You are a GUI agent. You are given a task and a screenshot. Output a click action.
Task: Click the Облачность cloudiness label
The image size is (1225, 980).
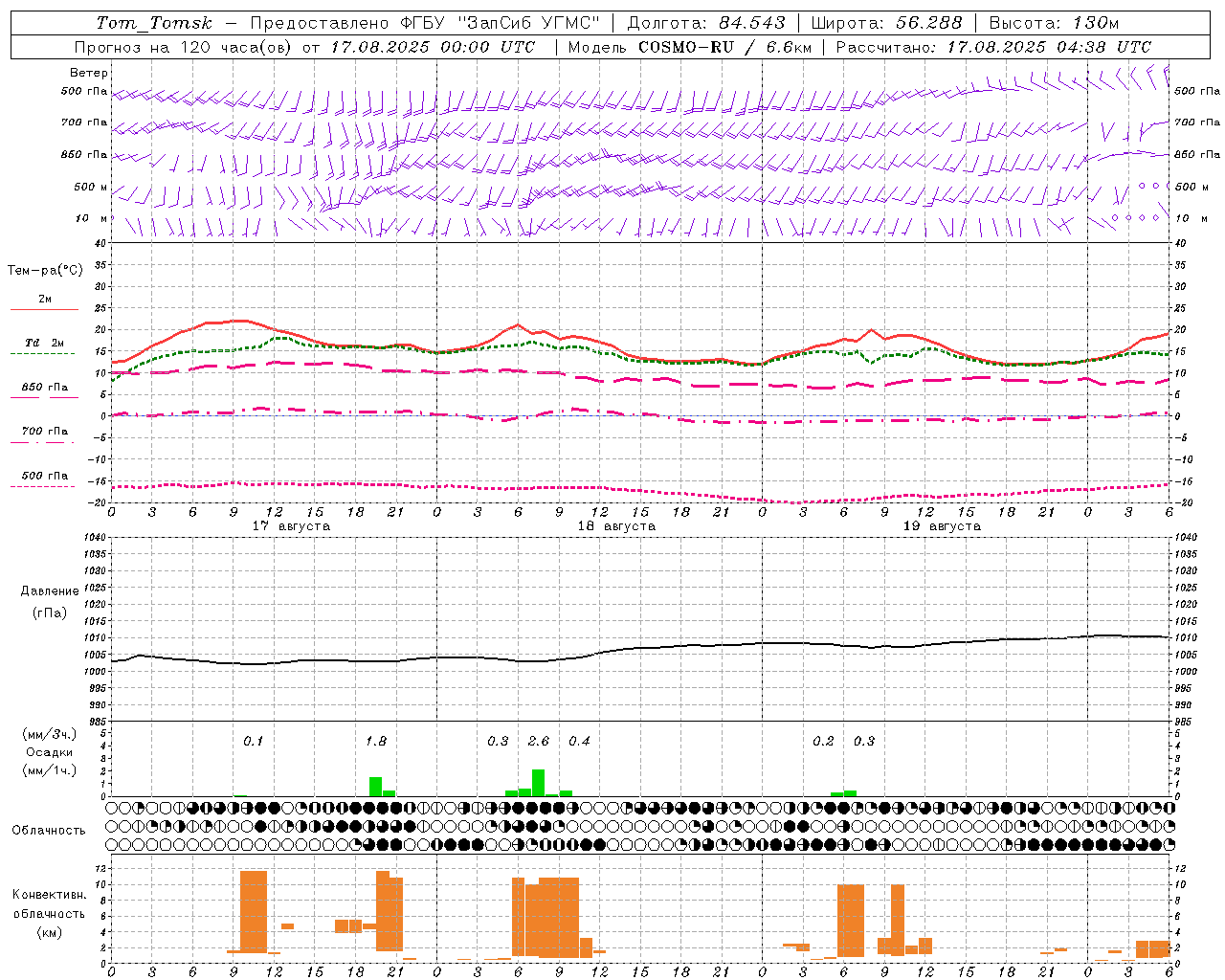tap(49, 831)
